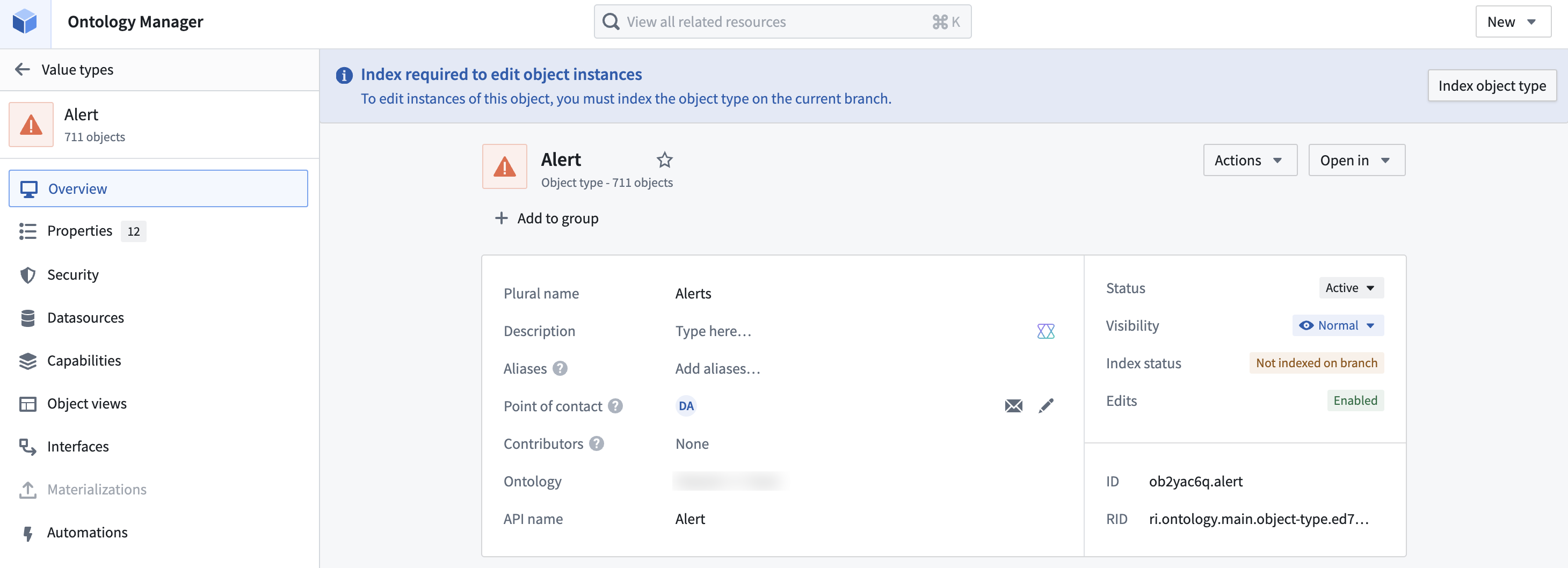1568x568 pixels.
Task: Select Security in the sidebar
Action: pyautogui.click(x=73, y=274)
